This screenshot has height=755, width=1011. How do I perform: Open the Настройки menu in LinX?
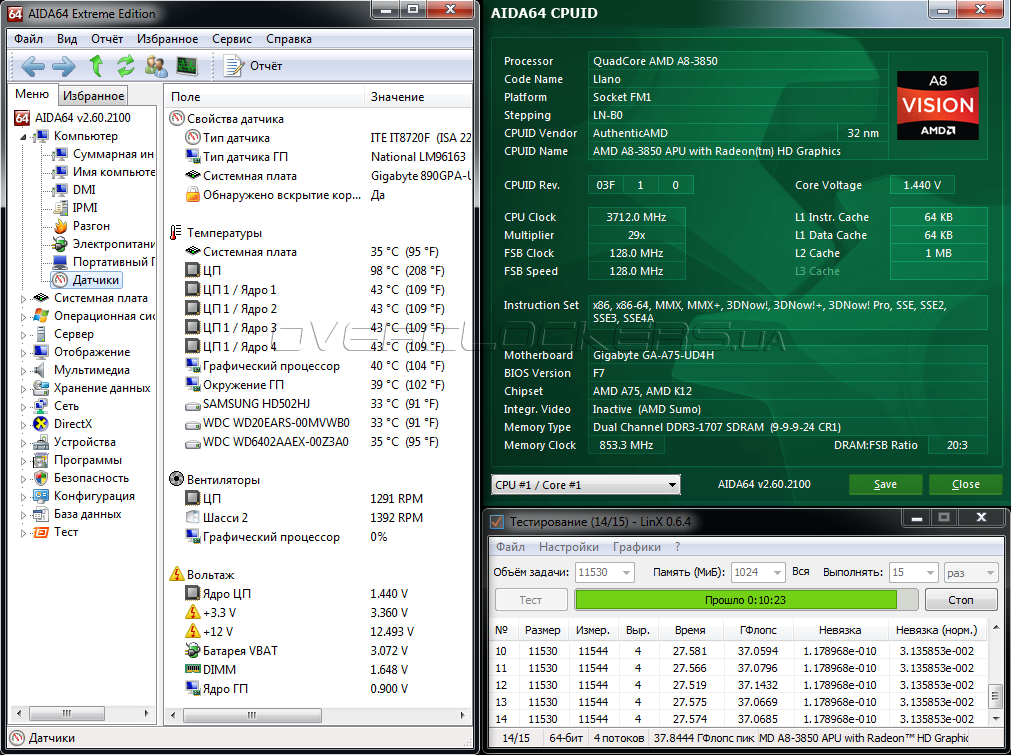[x=568, y=547]
